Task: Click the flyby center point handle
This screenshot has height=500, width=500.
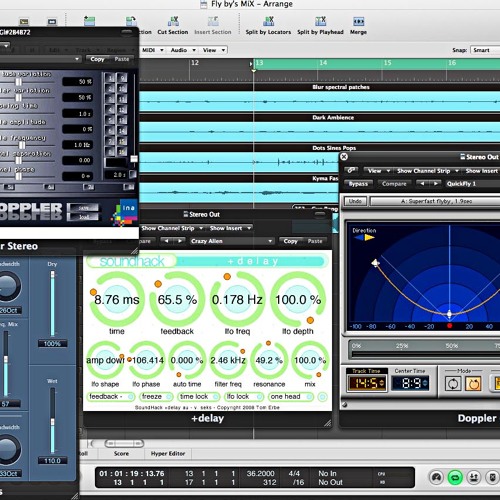Action: click(x=449, y=314)
